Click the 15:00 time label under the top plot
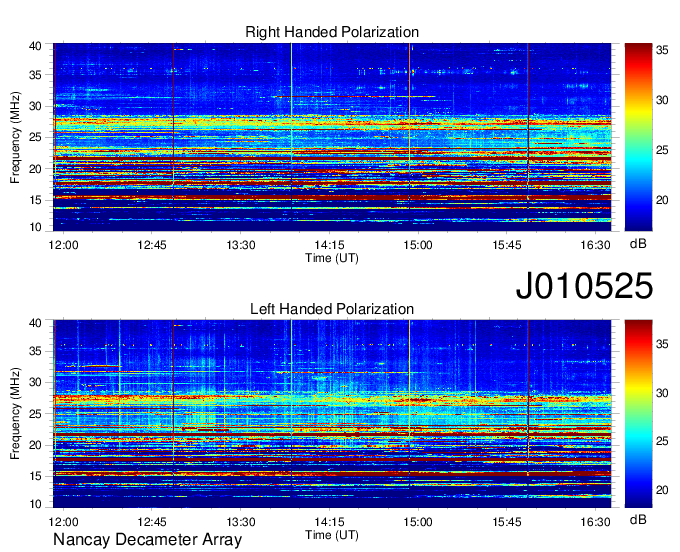This screenshot has width=680, height=552. (x=418, y=245)
